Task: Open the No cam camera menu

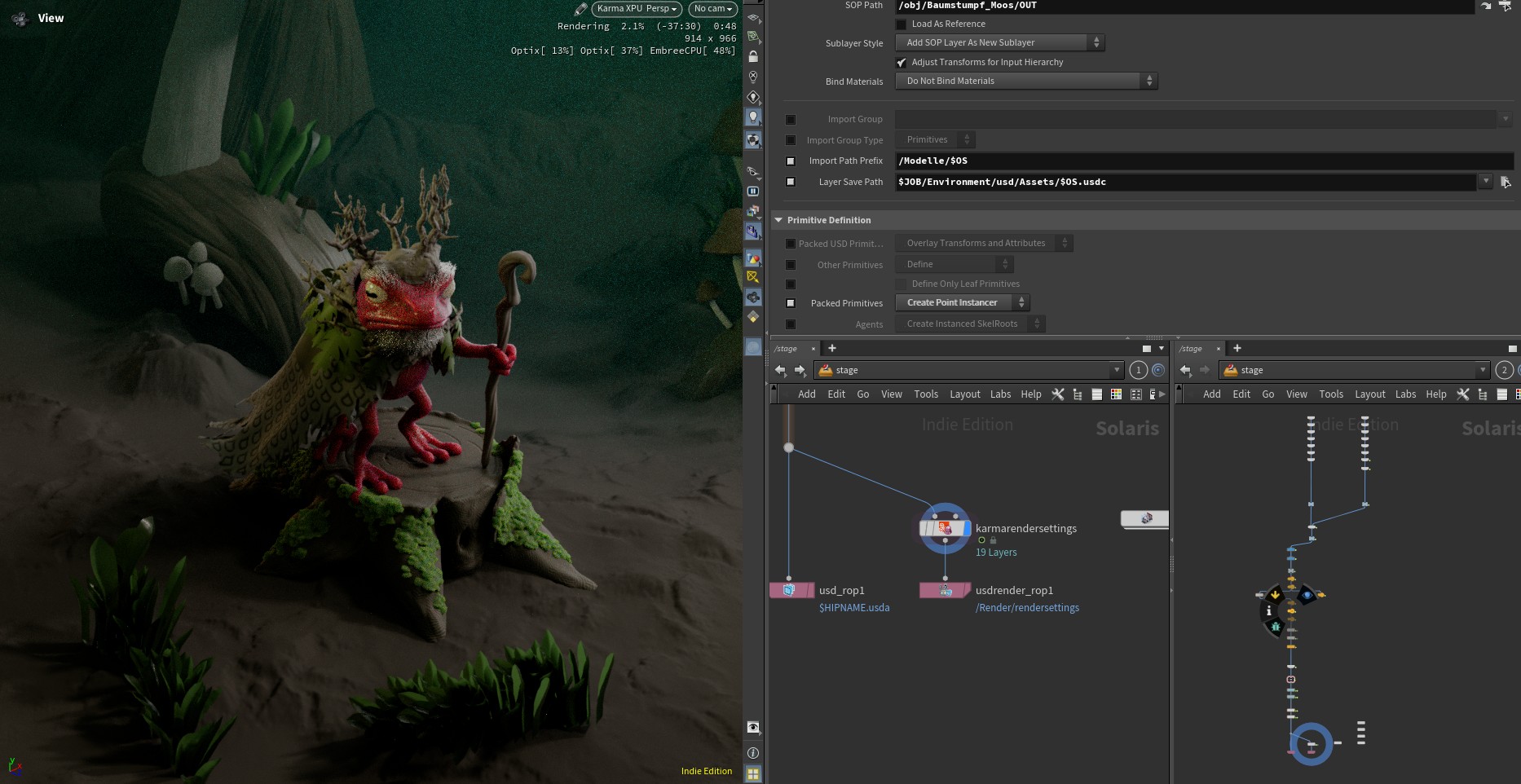Action: [712, 9]
